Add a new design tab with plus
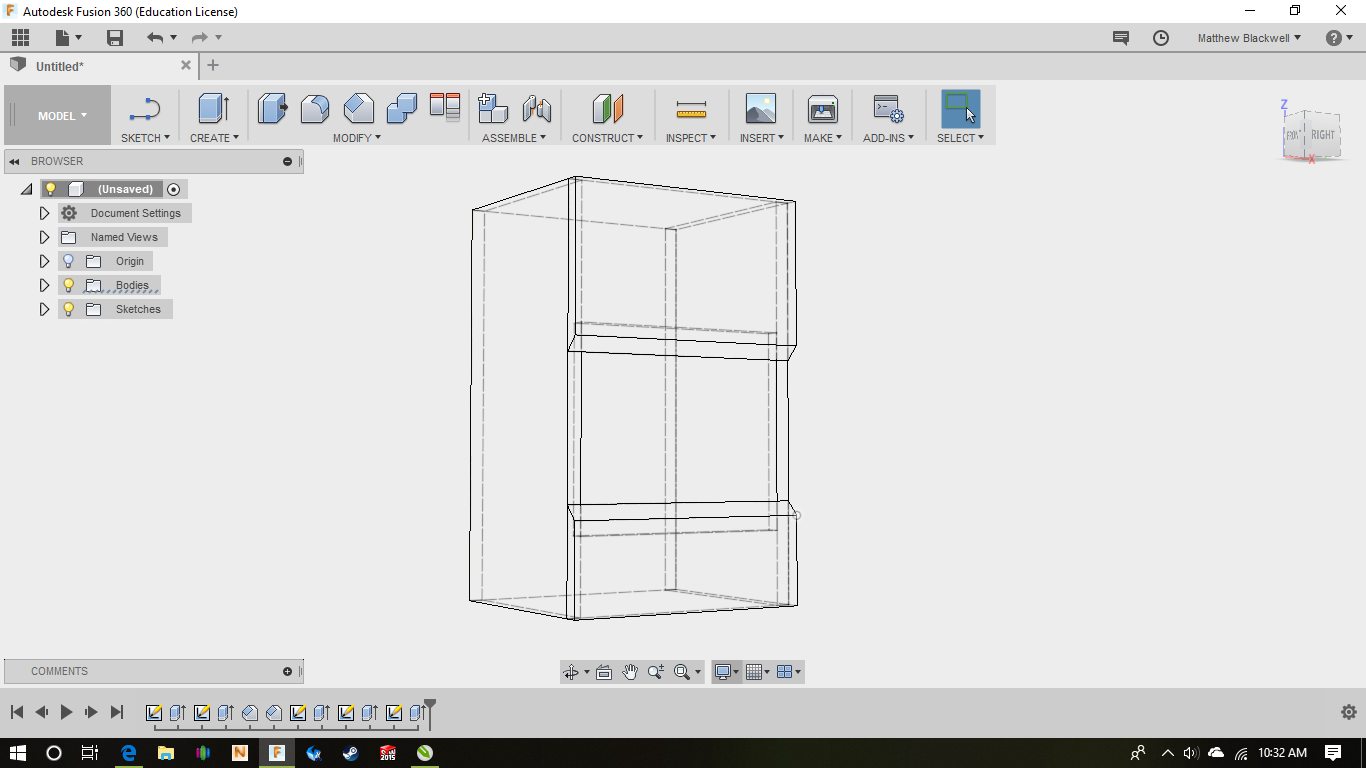Screen dimensions: 1366x768 [x=212, y=65]
